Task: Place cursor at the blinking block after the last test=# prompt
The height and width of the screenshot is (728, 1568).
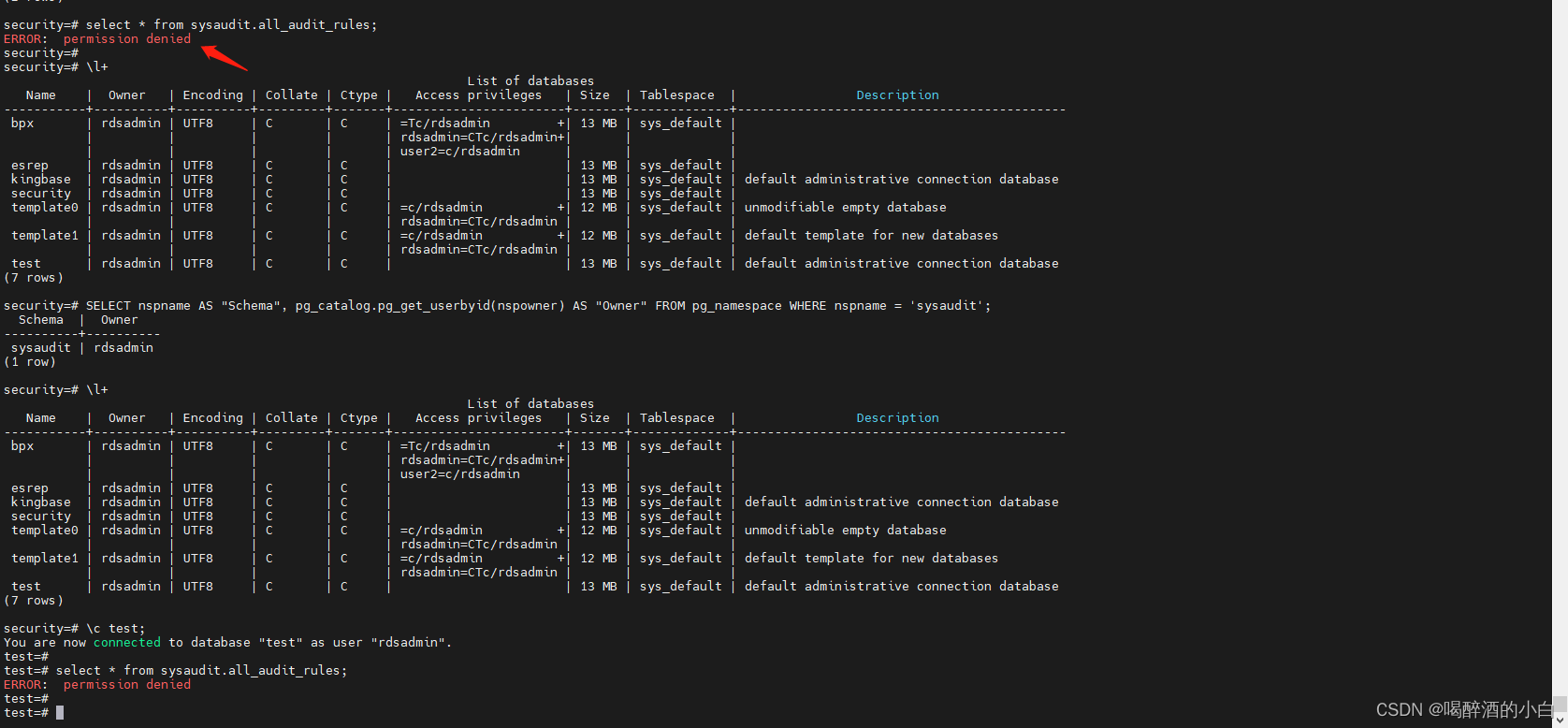Action: coord(60,713)
